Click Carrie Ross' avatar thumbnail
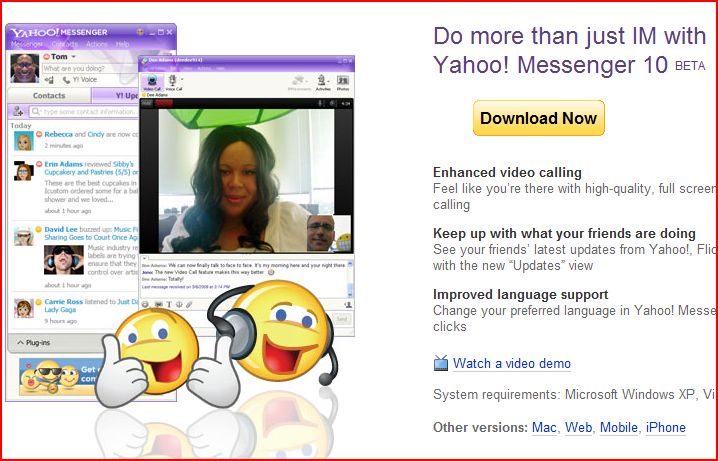718x461 pixels. 23,309
